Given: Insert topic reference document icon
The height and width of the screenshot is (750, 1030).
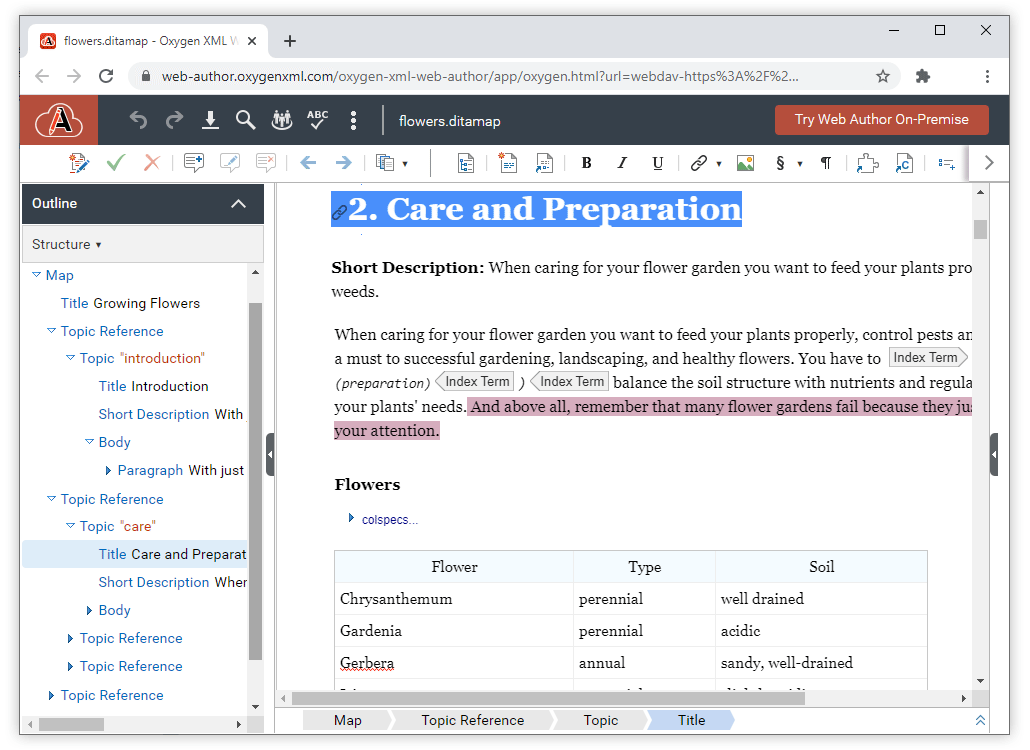Looking at the screenshot, I should tap(544, 163).
